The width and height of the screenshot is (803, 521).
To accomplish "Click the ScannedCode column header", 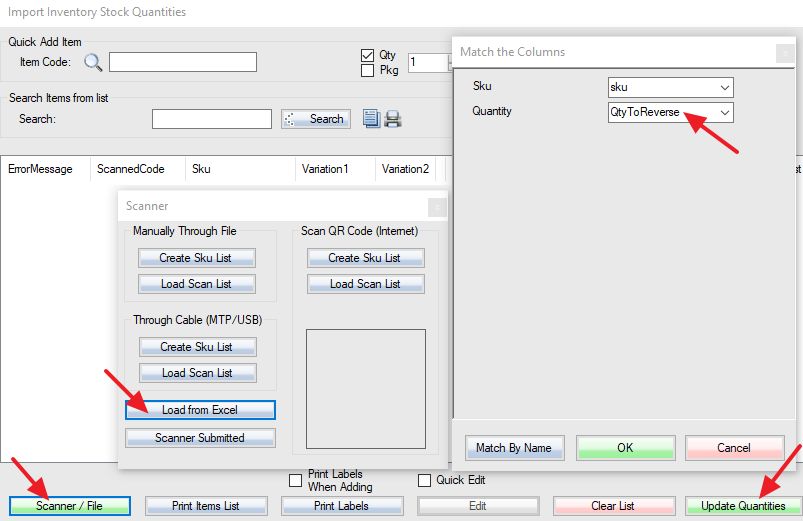I will pos(137,169).
